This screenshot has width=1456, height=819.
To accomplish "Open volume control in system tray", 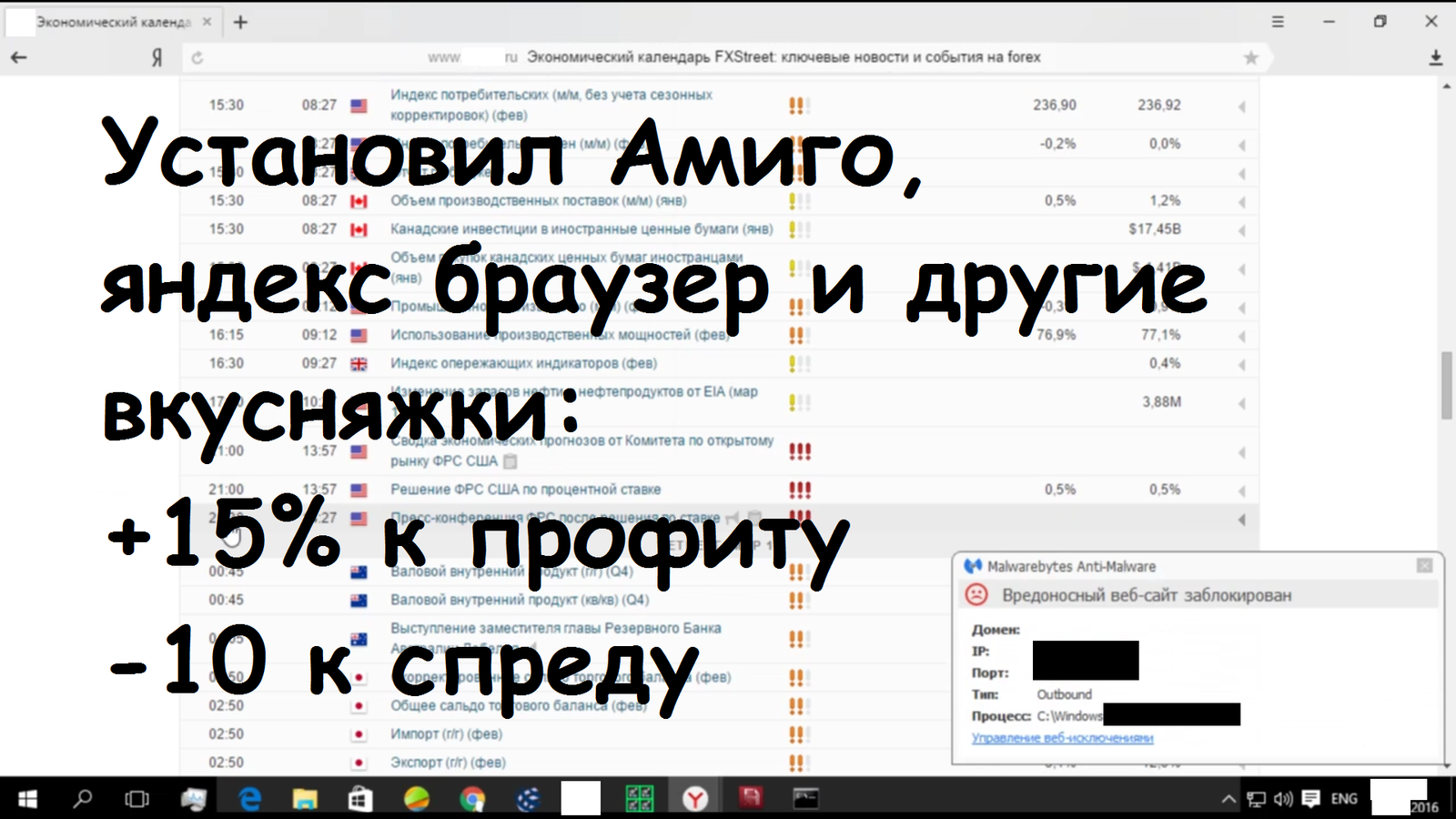I will point(1283,799).
